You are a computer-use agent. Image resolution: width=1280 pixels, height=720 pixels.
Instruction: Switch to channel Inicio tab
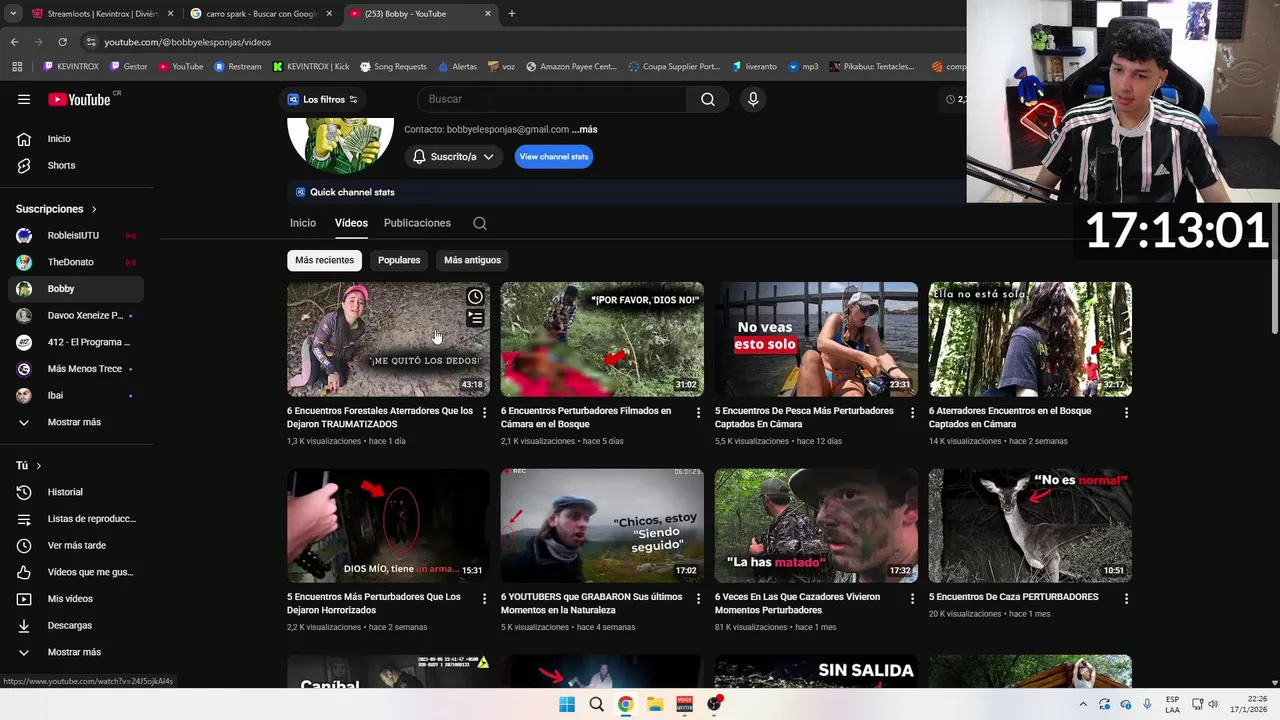(303, 223)
